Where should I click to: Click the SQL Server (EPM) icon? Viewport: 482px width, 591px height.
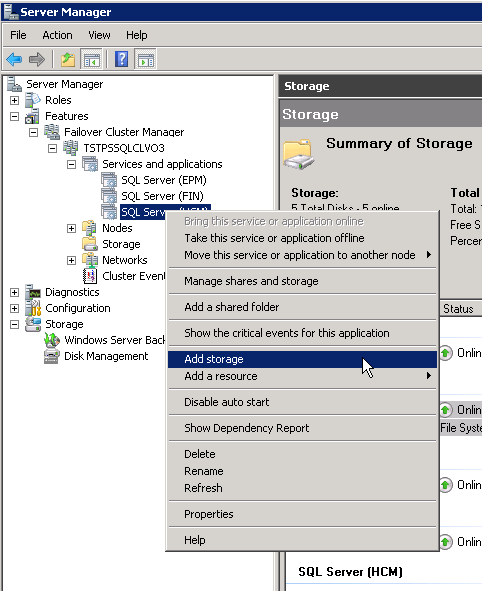109,180
